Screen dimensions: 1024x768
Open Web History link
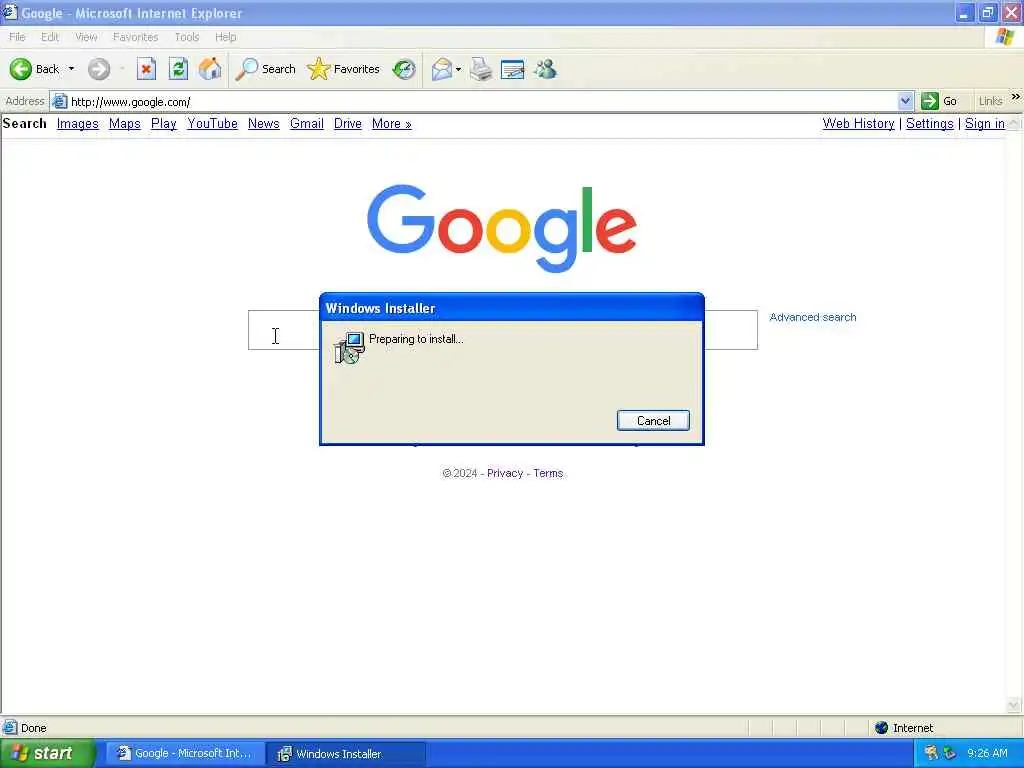coord(858,123)
